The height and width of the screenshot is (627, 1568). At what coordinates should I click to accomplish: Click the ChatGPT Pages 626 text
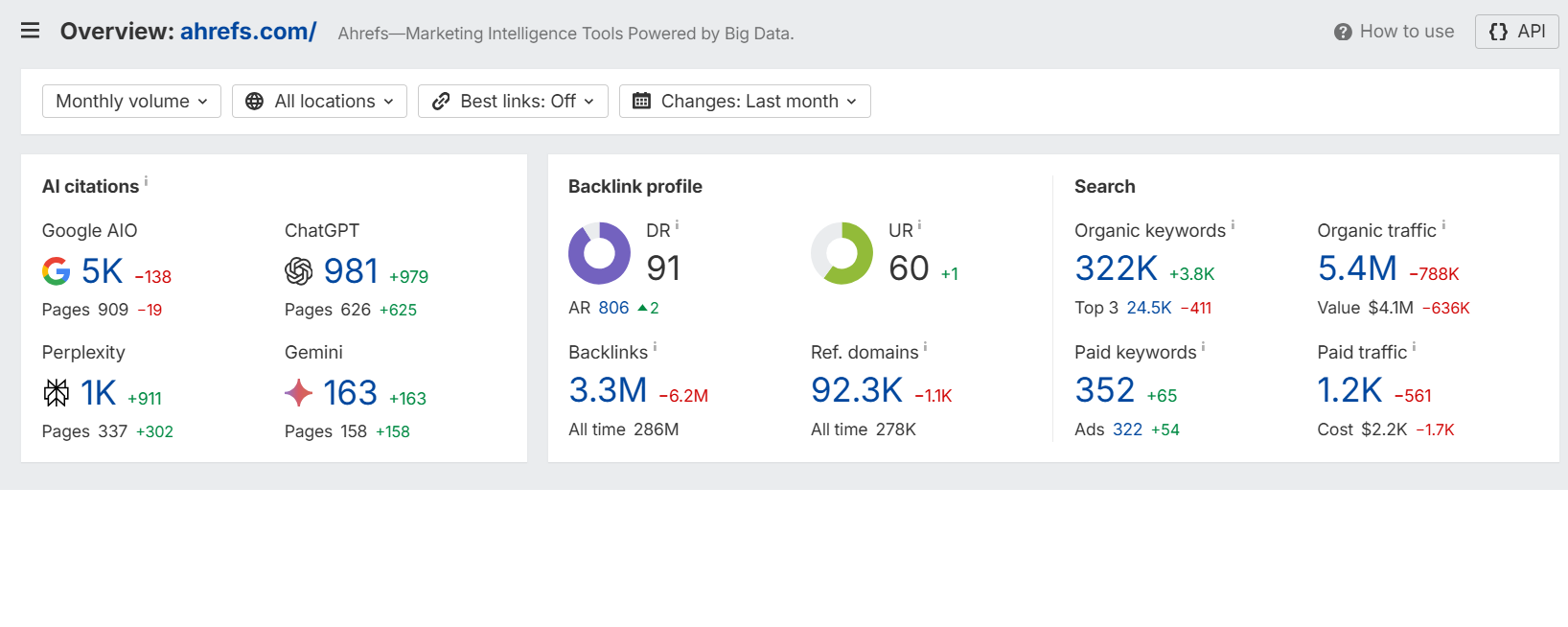point(328,310)
